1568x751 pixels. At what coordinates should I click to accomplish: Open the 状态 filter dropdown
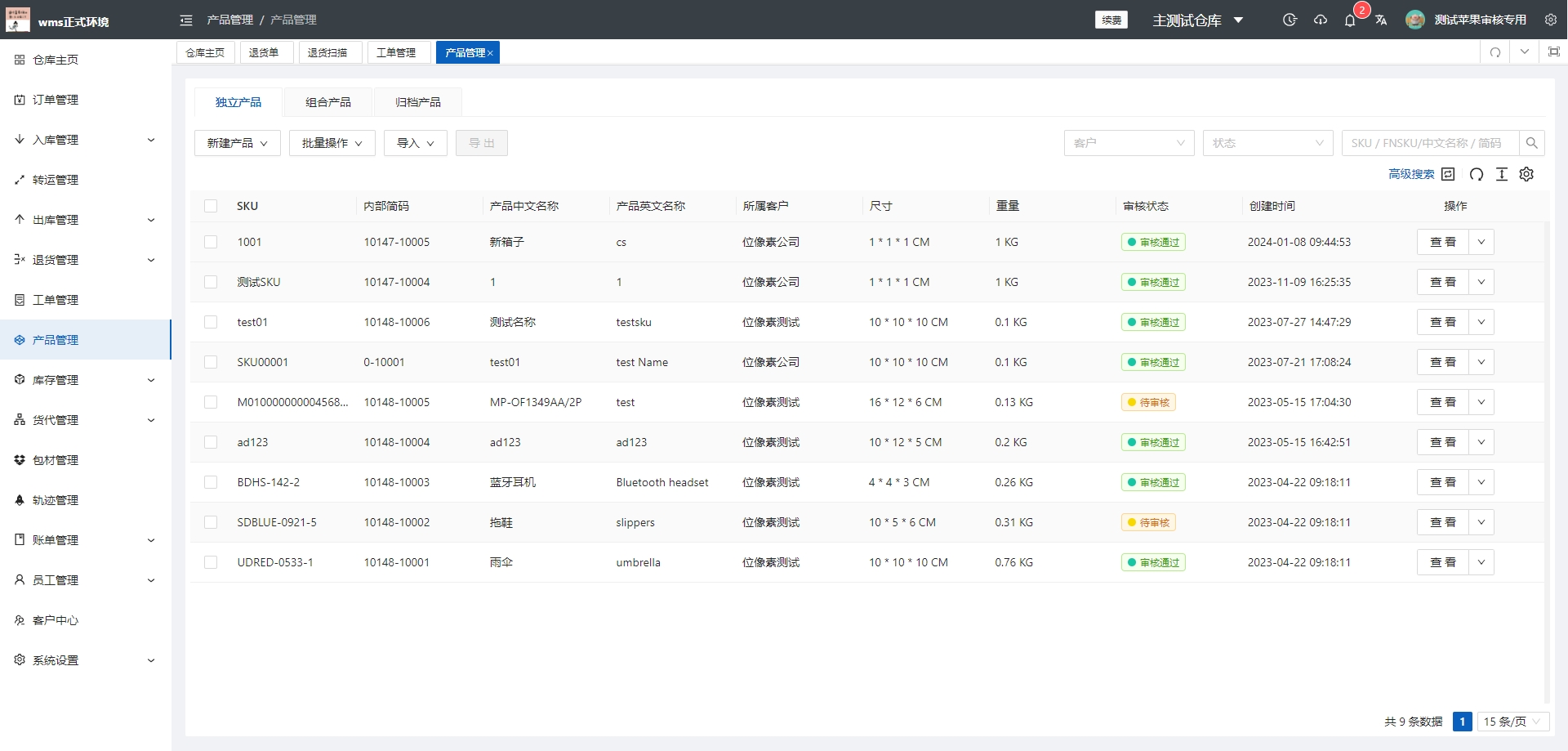coord(1268,143)
